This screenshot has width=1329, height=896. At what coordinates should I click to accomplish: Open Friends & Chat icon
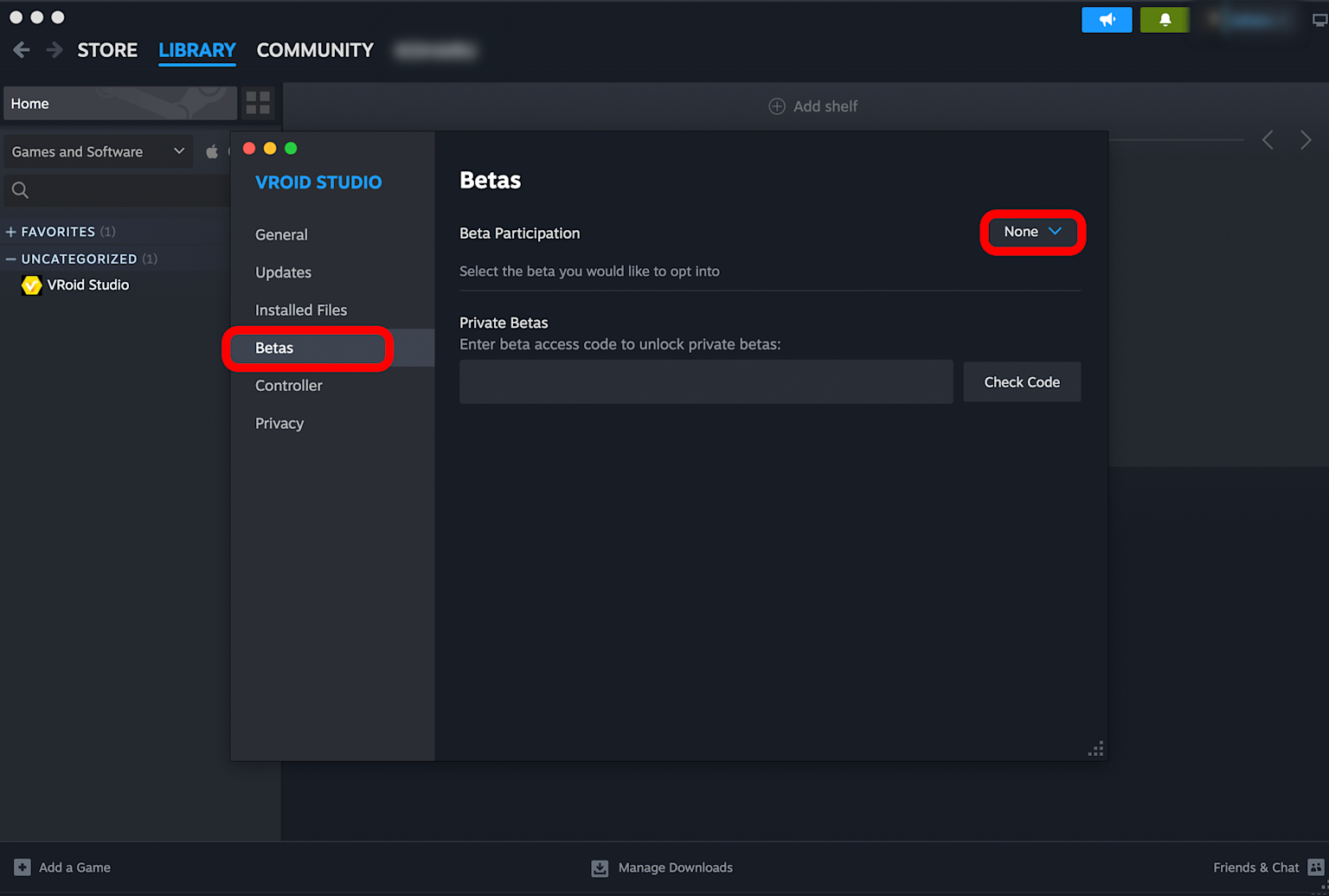point(1316,867)
